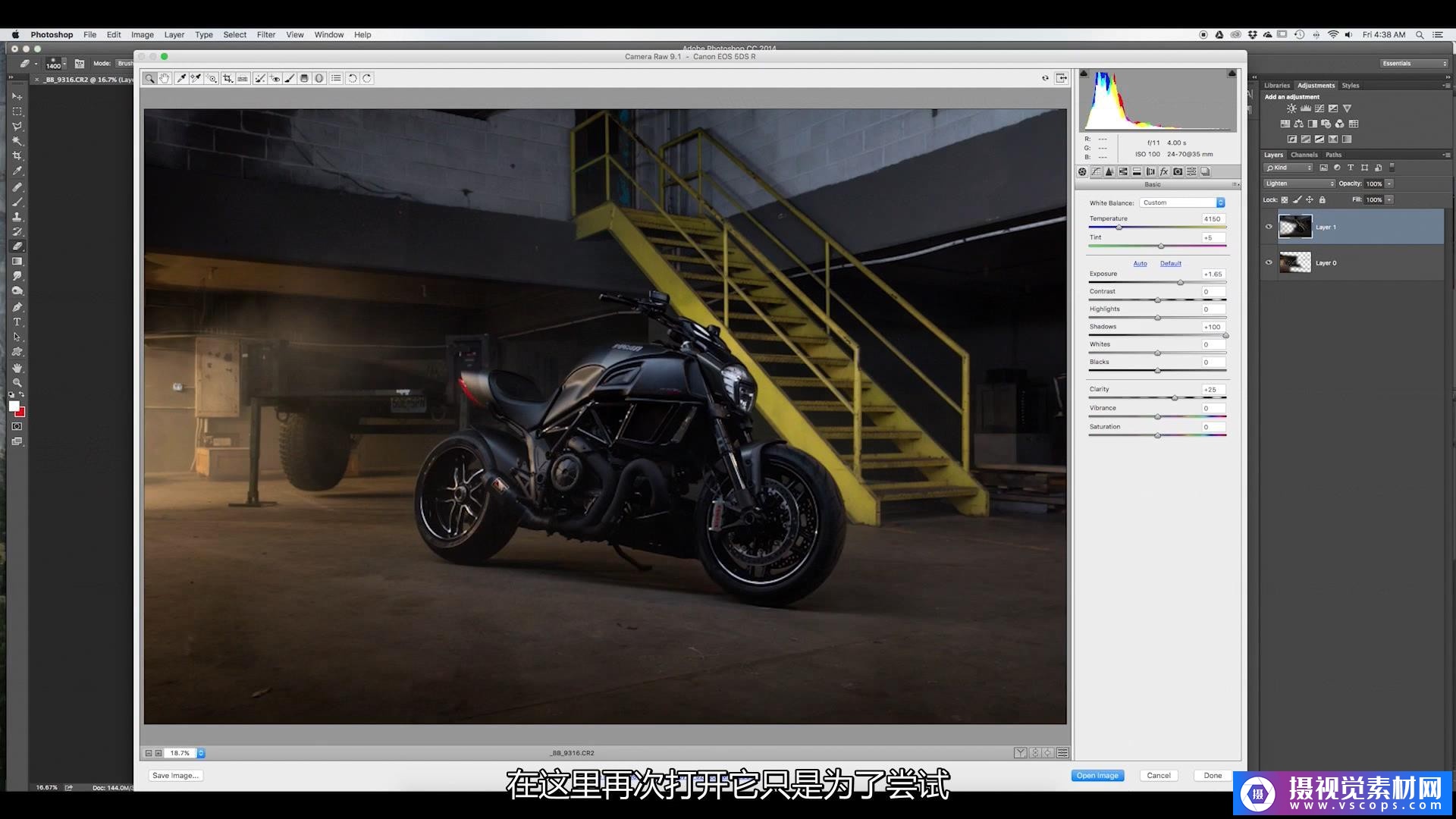1456x819 pixels.
Task: Select the Hand tool in Camera Raw toolbar
Action: (x=165, y=78)
